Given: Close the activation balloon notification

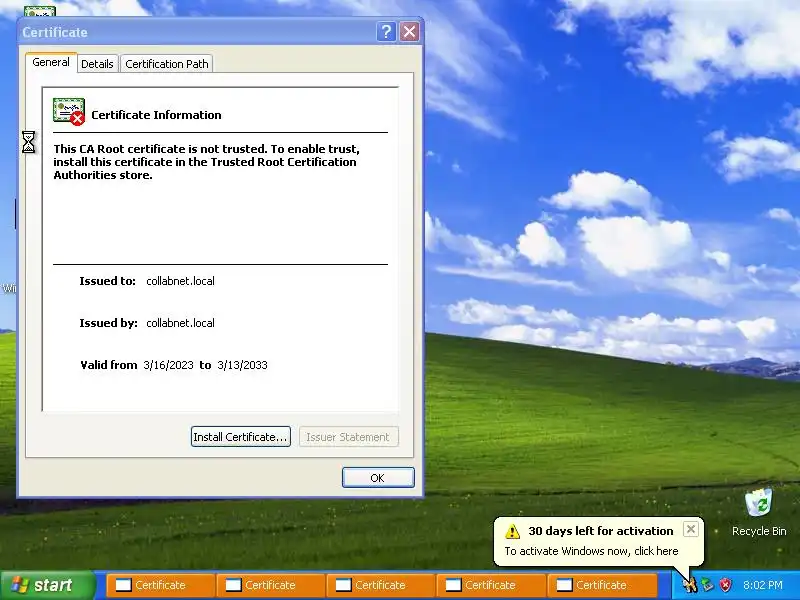Looking at the screenshot, I should tap(690, 529).
